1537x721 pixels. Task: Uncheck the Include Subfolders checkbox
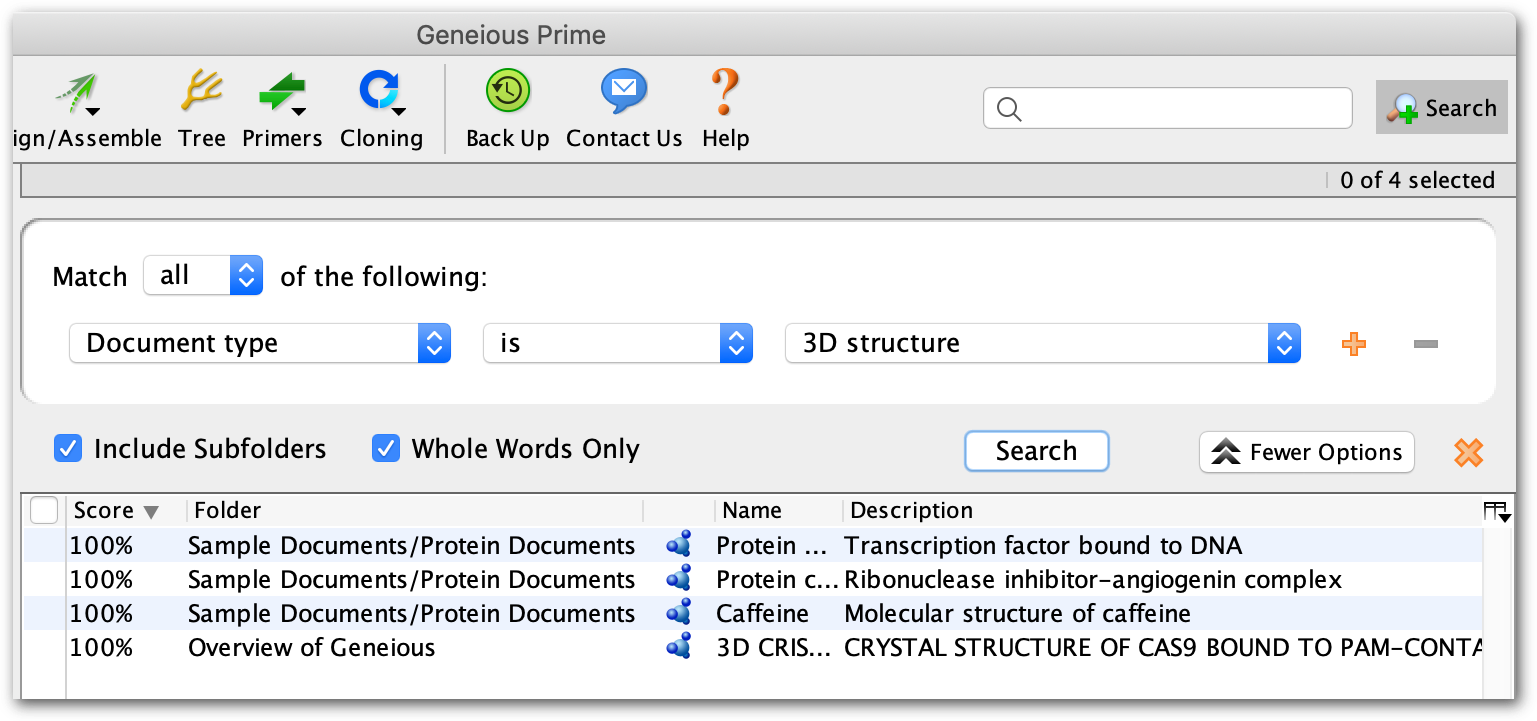tap(68, 449)
